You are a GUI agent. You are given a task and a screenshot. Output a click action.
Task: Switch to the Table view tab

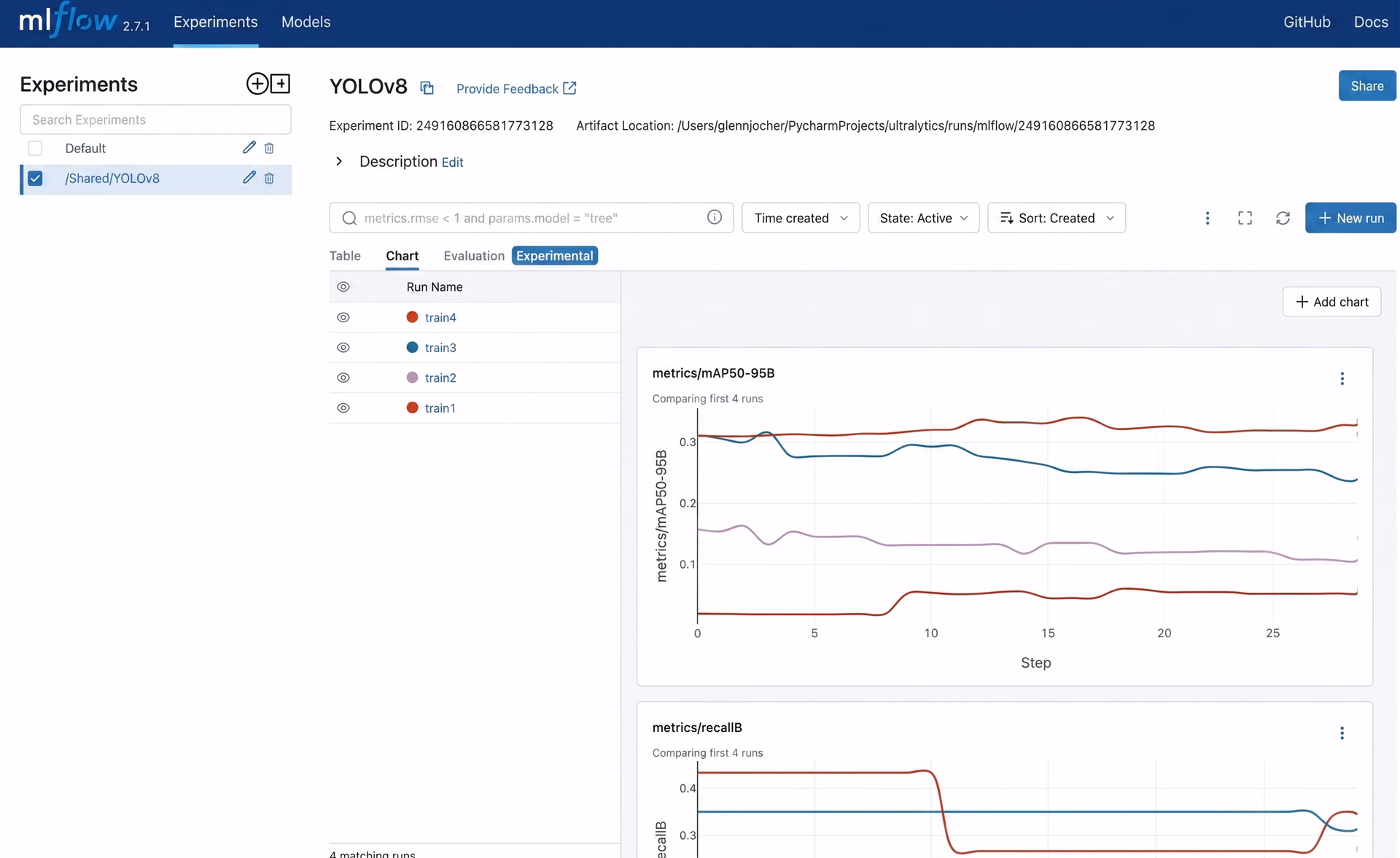(x=345, y=256)
